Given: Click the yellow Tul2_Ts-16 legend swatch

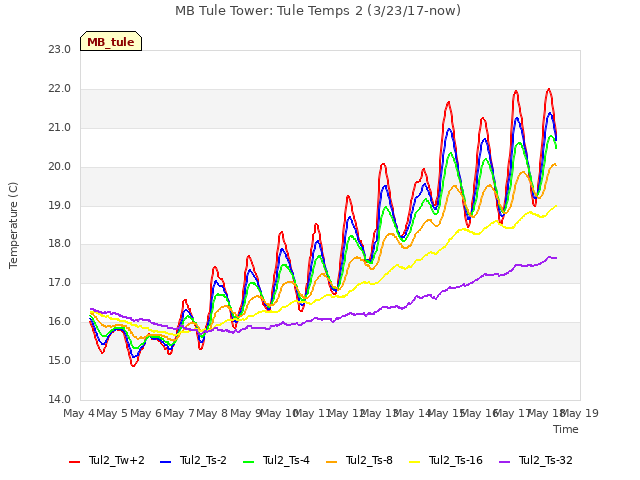Looking at the screenshot, I should coord(414,462).
